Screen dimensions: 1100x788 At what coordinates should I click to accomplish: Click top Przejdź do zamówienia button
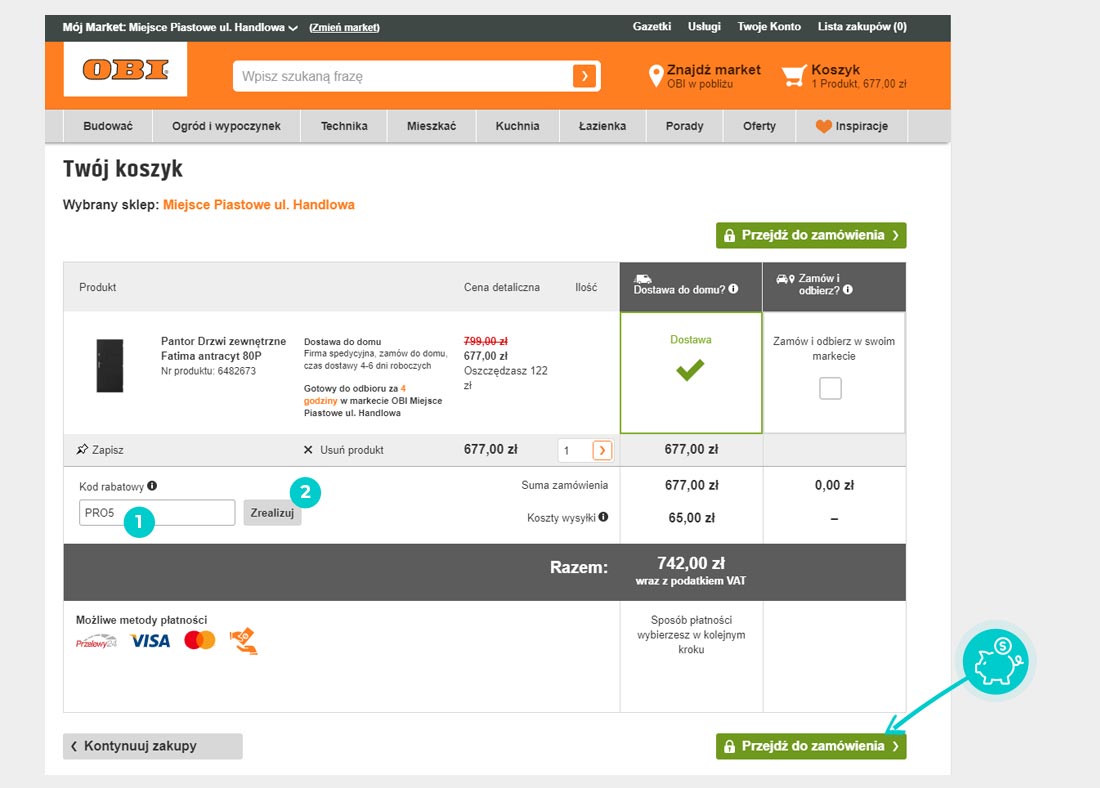click(x=811, y=235)
